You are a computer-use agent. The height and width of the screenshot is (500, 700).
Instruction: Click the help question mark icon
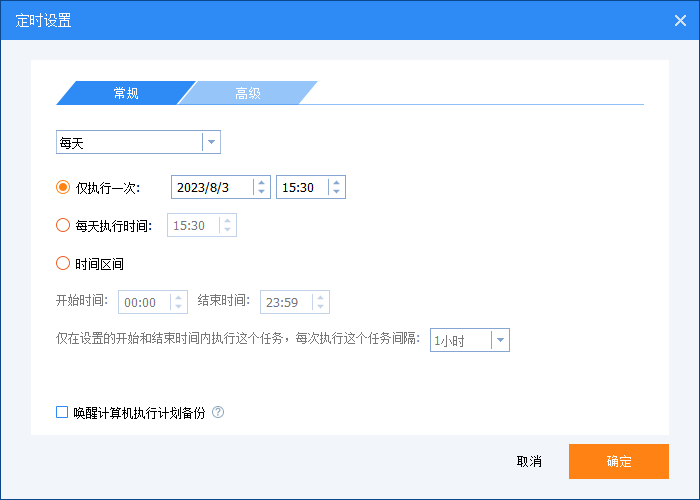point(218,412)
